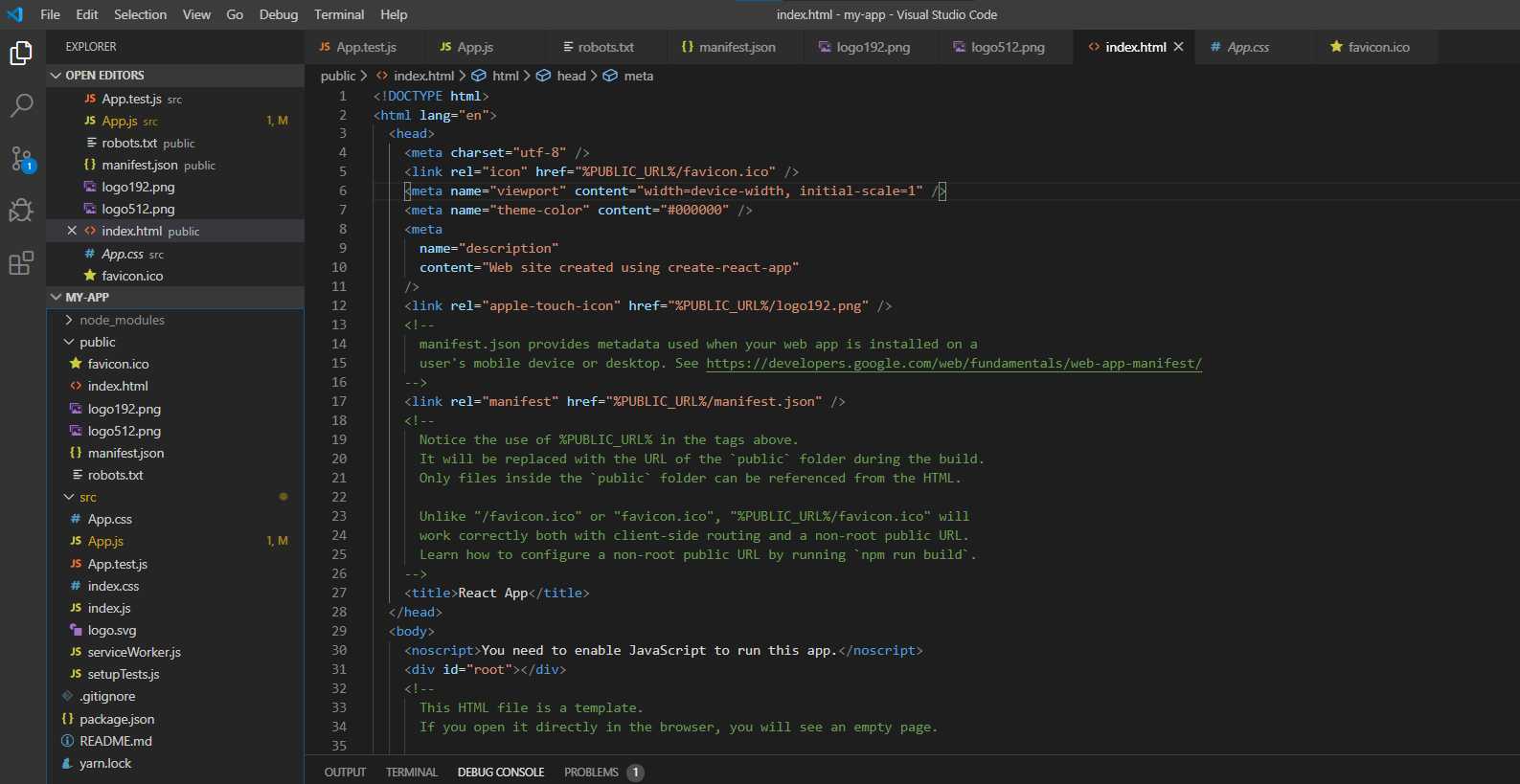
Task: Open the Debug view bug icon
Action: tap(21, 210)
